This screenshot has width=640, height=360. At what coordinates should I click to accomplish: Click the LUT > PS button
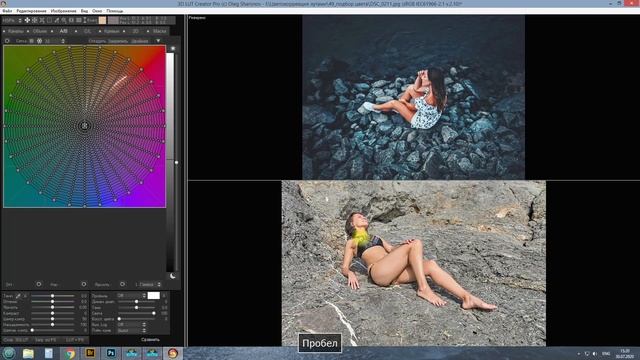(x=75, y=340)
